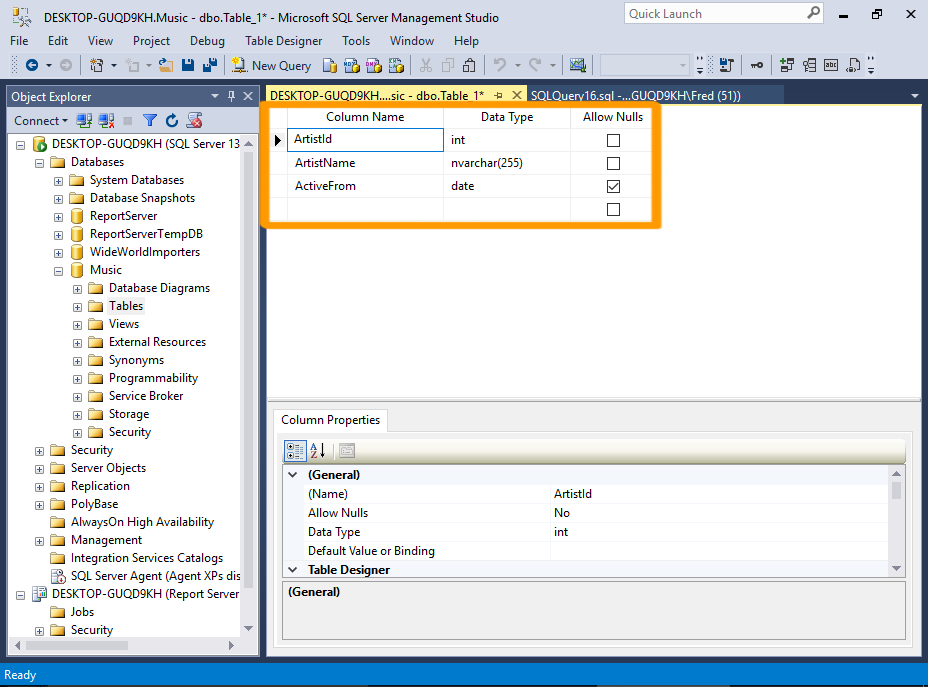Open a New Query window
The width and height of the screenshot is (928, 687).
(271, 66)
